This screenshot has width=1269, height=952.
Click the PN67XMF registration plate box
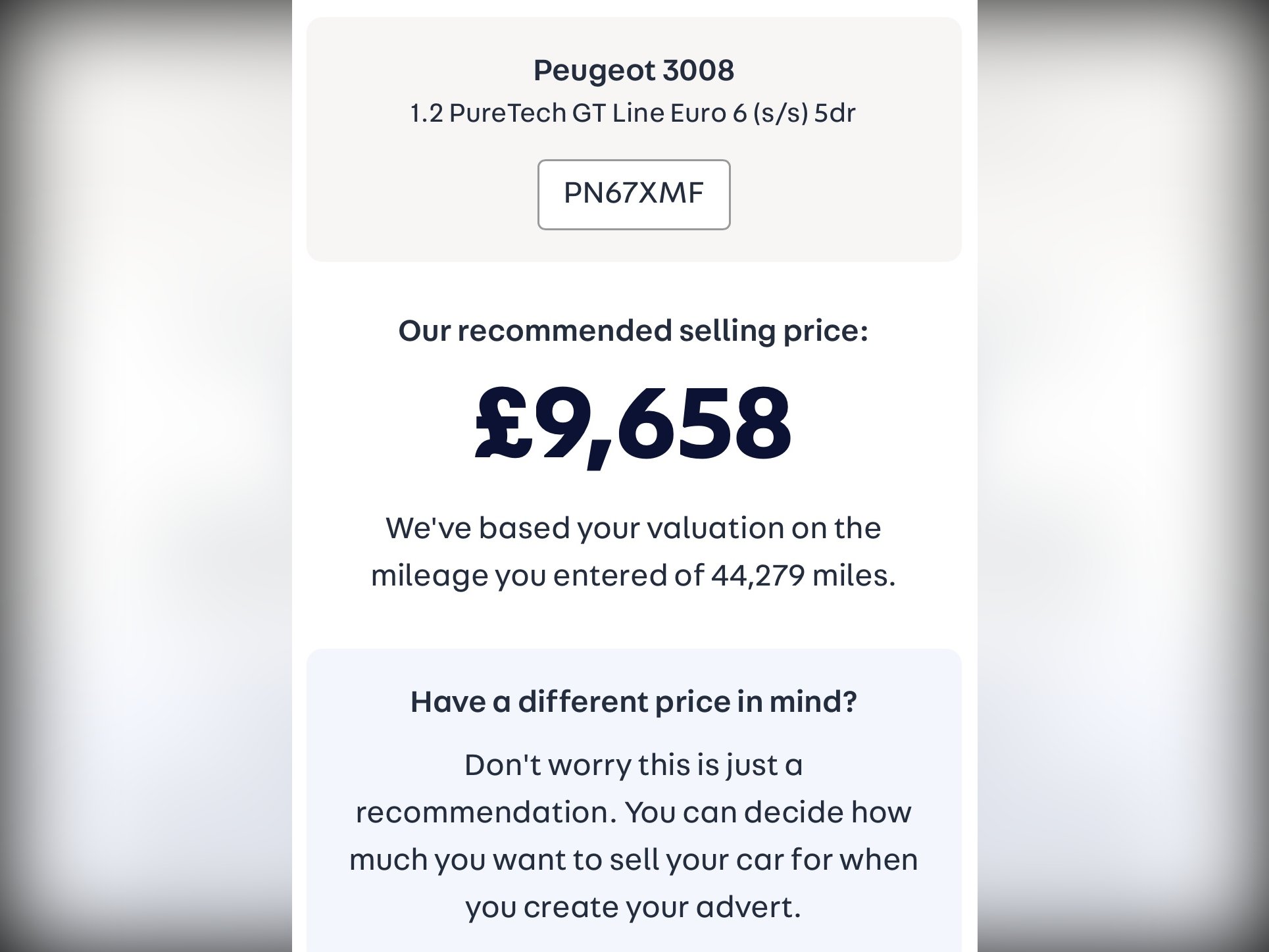click(634, 194)
